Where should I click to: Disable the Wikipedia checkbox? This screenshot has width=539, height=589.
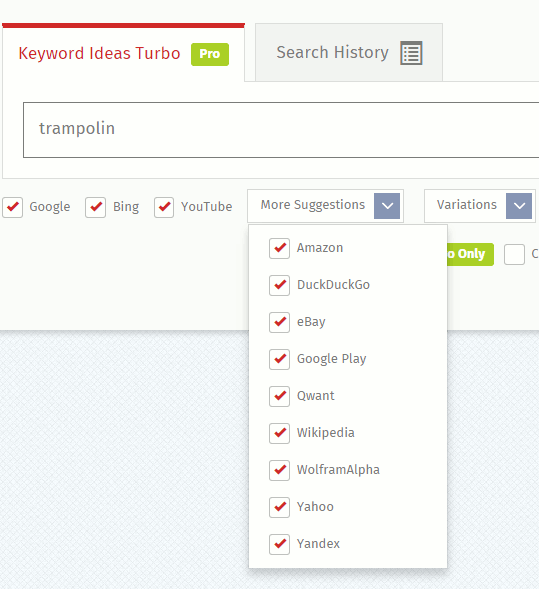[279, 433]
